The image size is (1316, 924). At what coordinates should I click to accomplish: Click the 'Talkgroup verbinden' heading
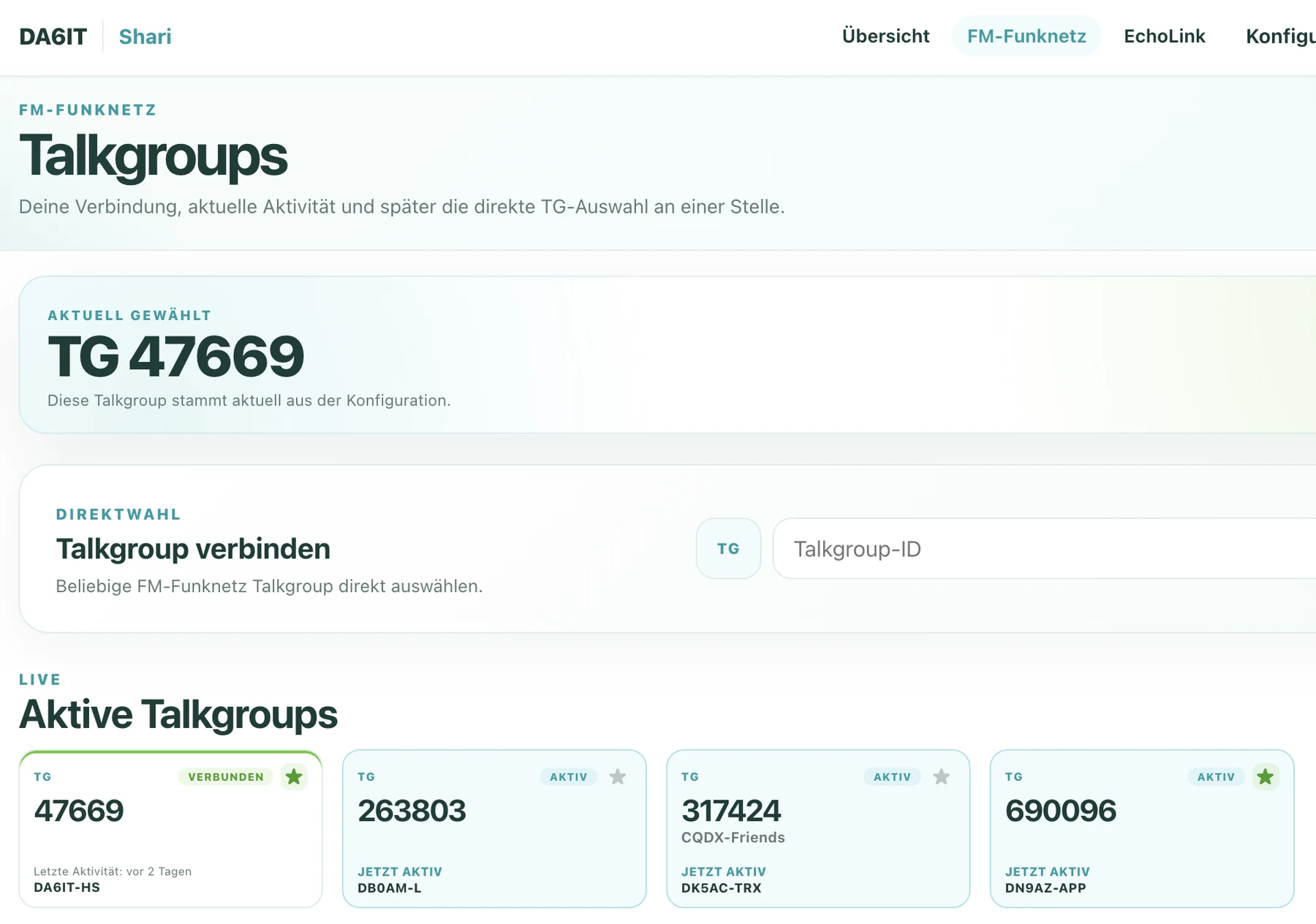(193, 549)
